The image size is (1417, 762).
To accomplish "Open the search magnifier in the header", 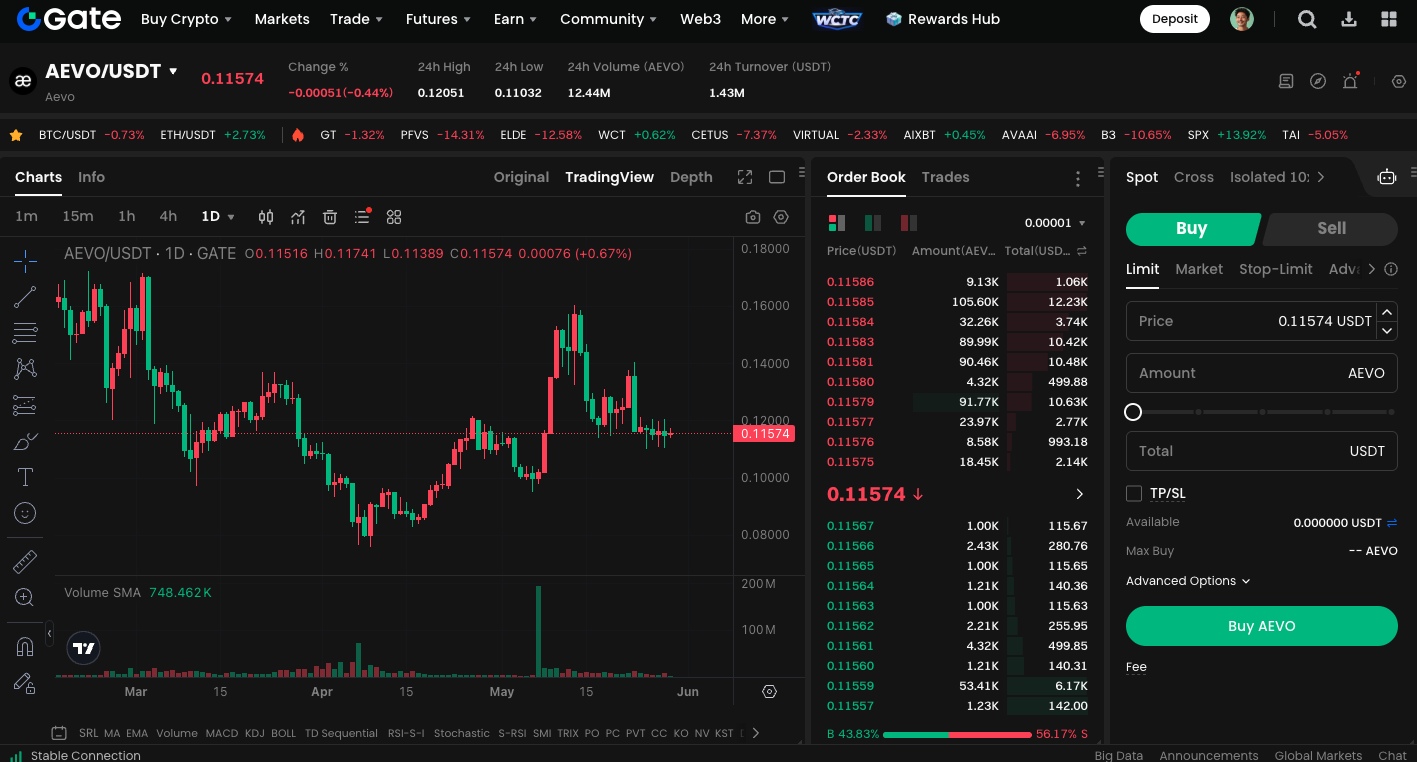I will click(x=1307, y=19).
